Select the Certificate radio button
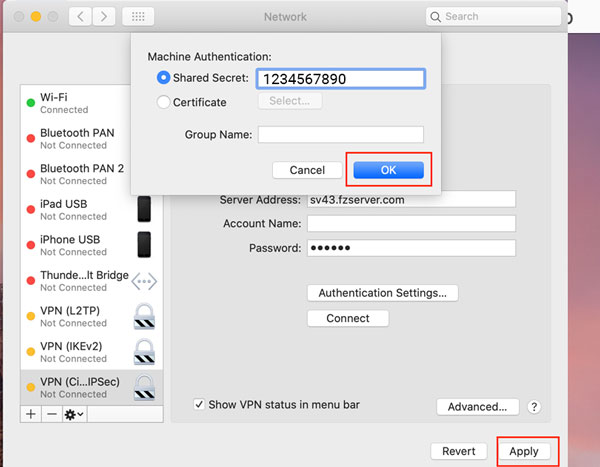Viewport: 600px width, 467px height. [163, 102]
